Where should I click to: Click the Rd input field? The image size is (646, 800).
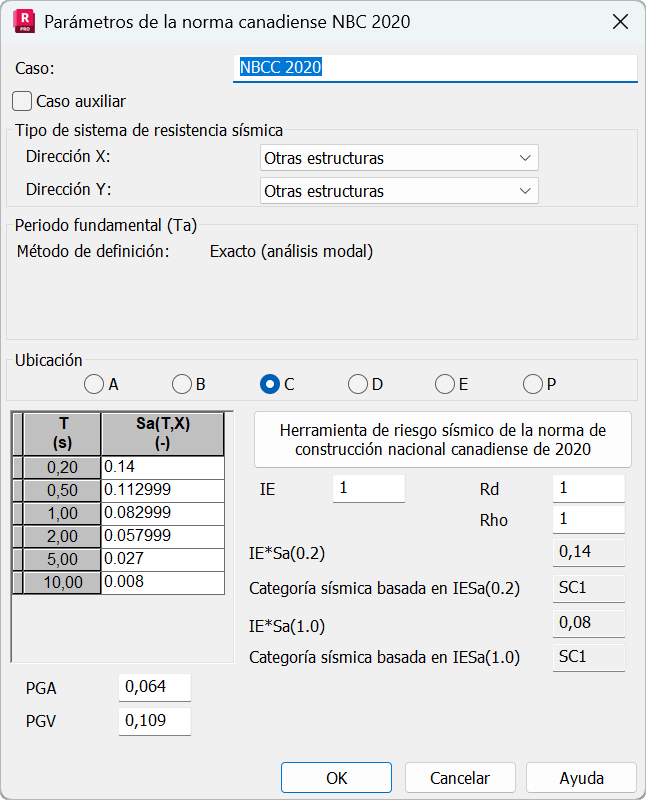coord(589,488)
